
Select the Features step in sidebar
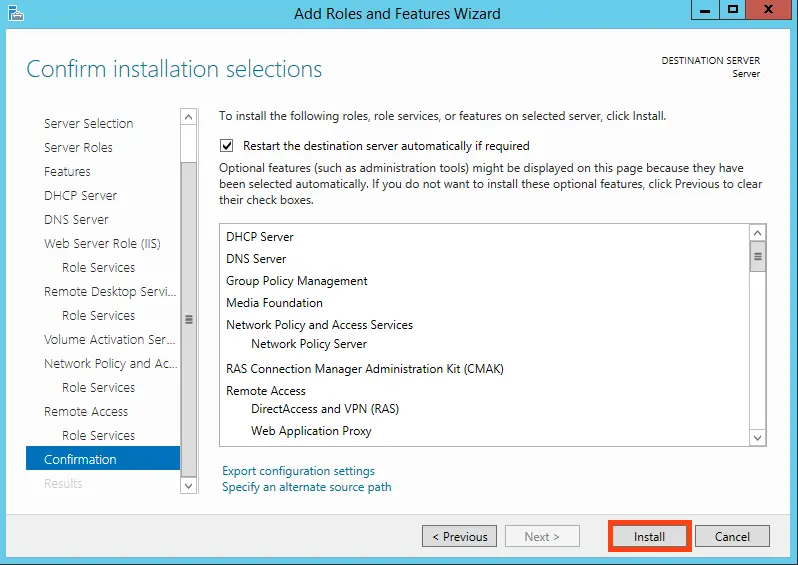[x=67, y=171]
